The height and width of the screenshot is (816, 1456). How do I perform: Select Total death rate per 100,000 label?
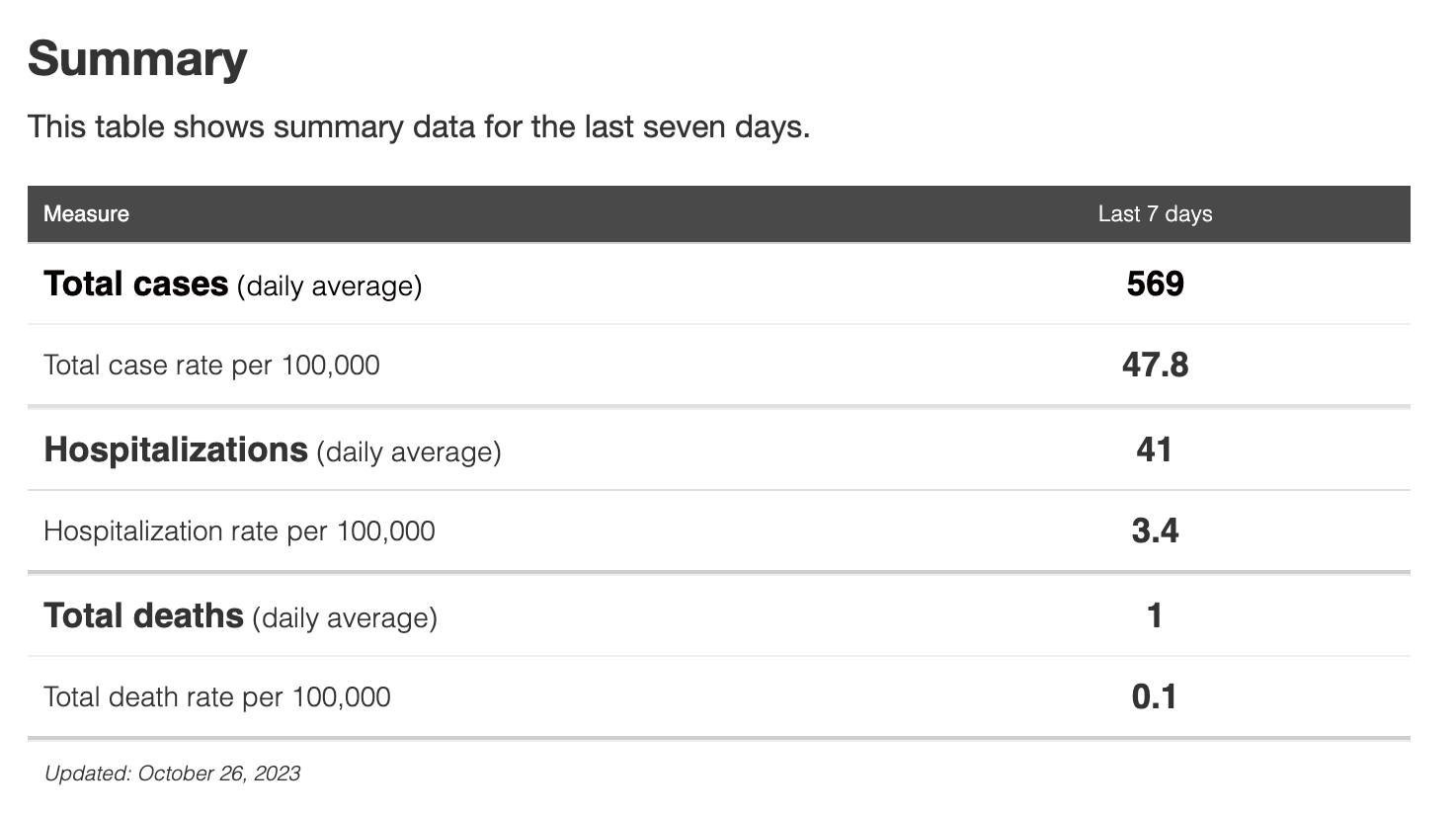tap(217, 697)
